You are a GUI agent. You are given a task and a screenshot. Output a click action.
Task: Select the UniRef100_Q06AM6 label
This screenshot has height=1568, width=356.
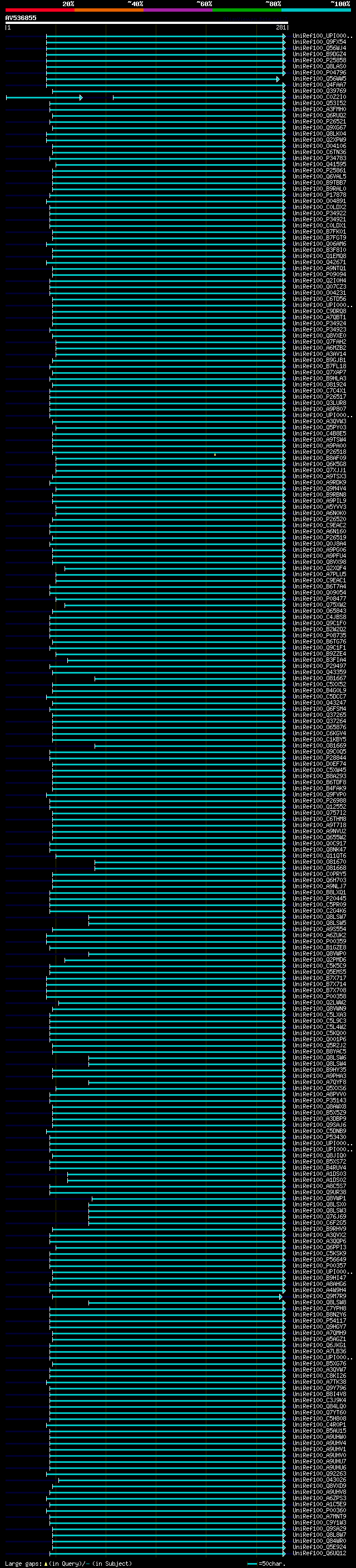point(319,244)
